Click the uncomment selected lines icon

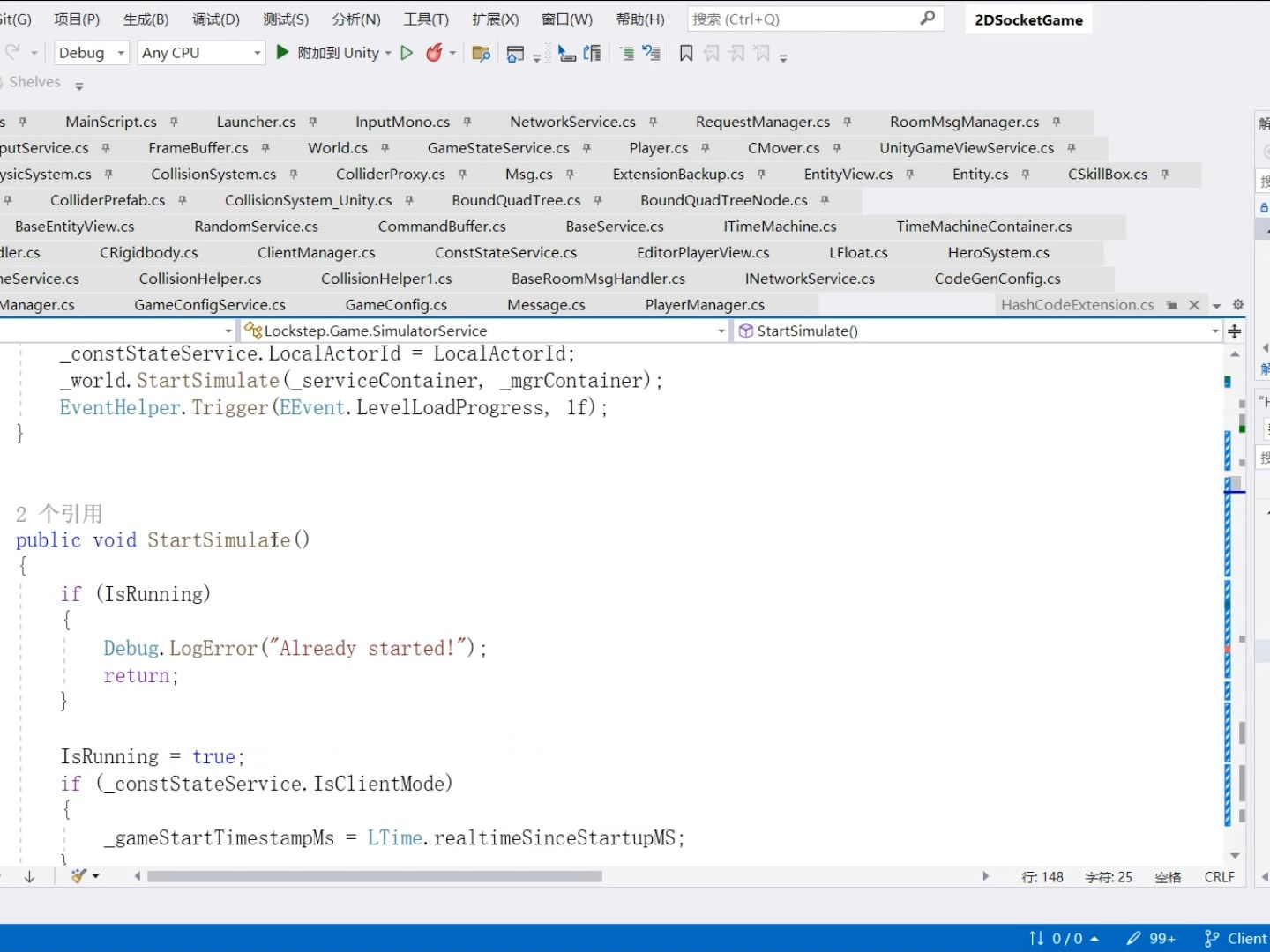[651, 54]
